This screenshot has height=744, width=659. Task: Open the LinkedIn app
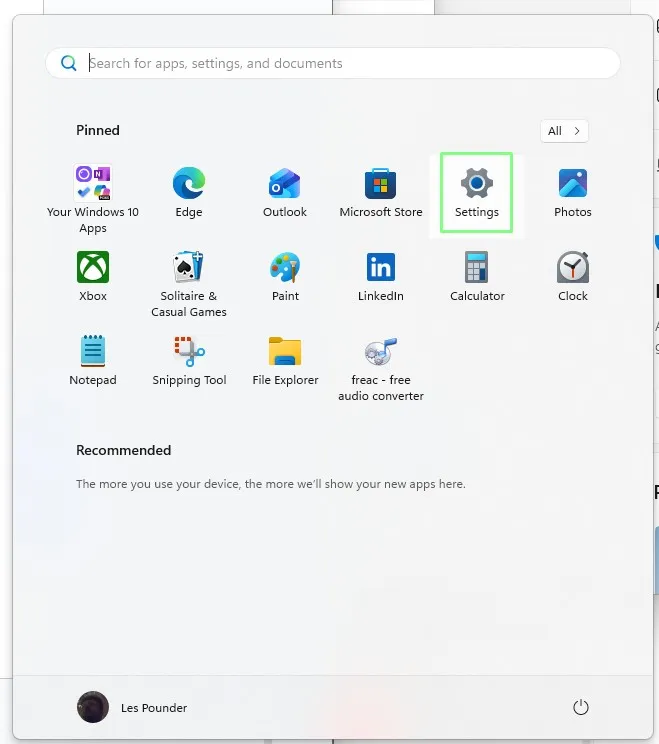(381, 276)
